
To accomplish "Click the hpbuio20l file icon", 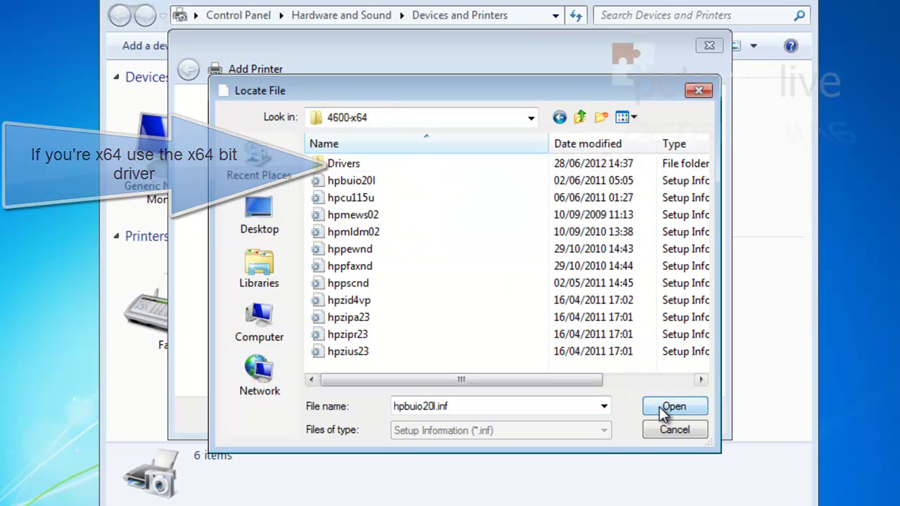I will click(317, 181).
